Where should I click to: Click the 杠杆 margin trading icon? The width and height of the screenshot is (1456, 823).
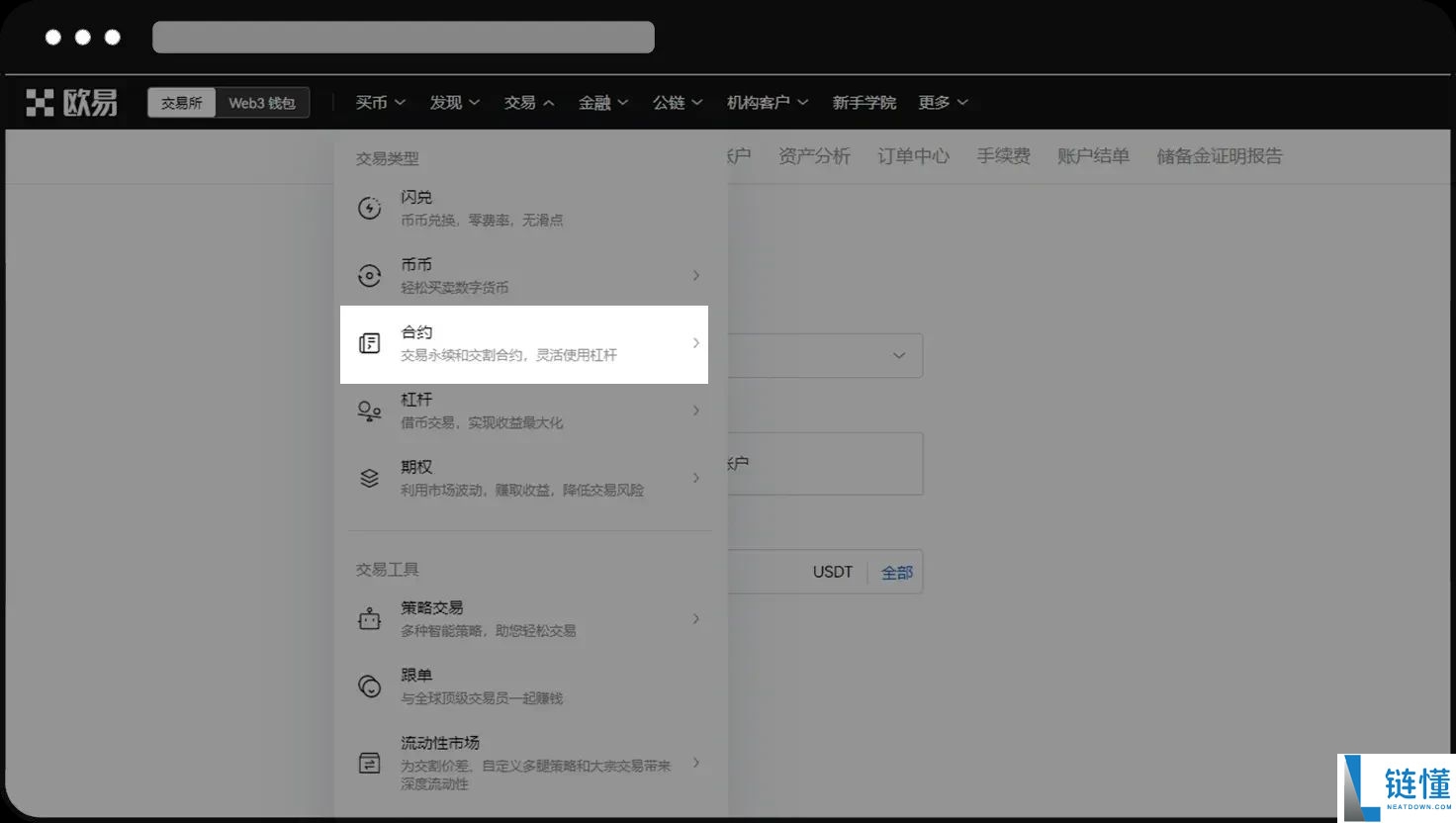click(x=369, y=411)
